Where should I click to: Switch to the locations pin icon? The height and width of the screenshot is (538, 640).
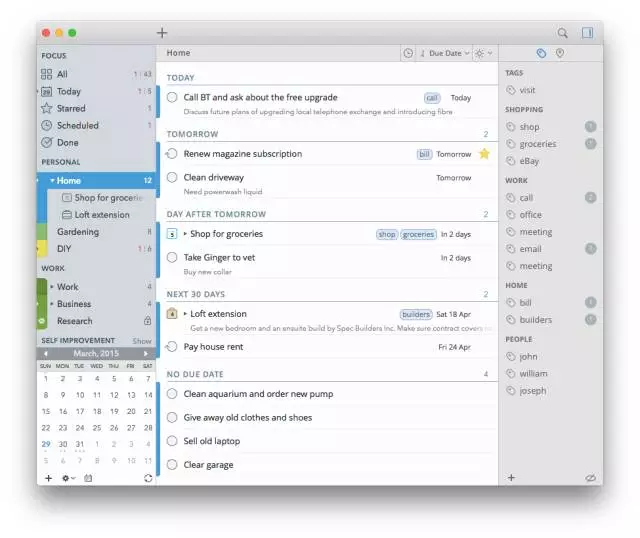pos(560,53)
